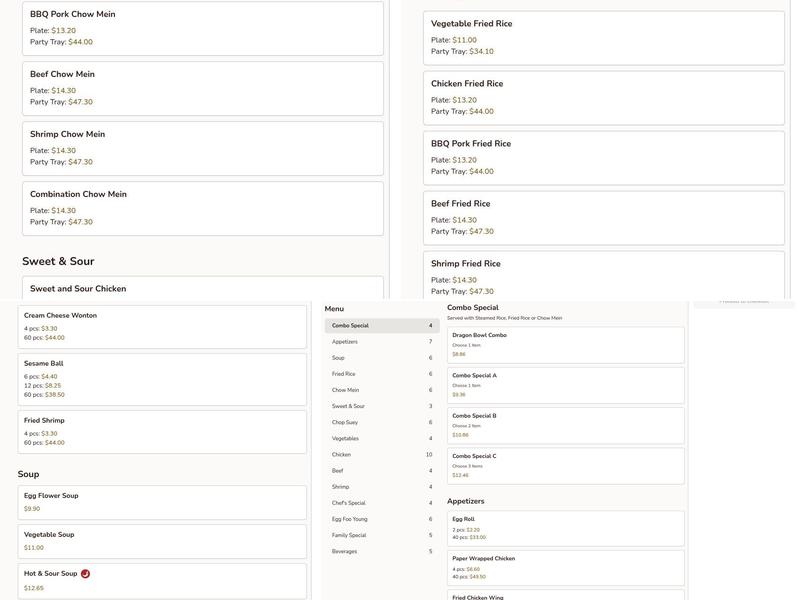Choose Chop Suey in the Menu sidebar
800x600 pixels.
coord(381,422)
